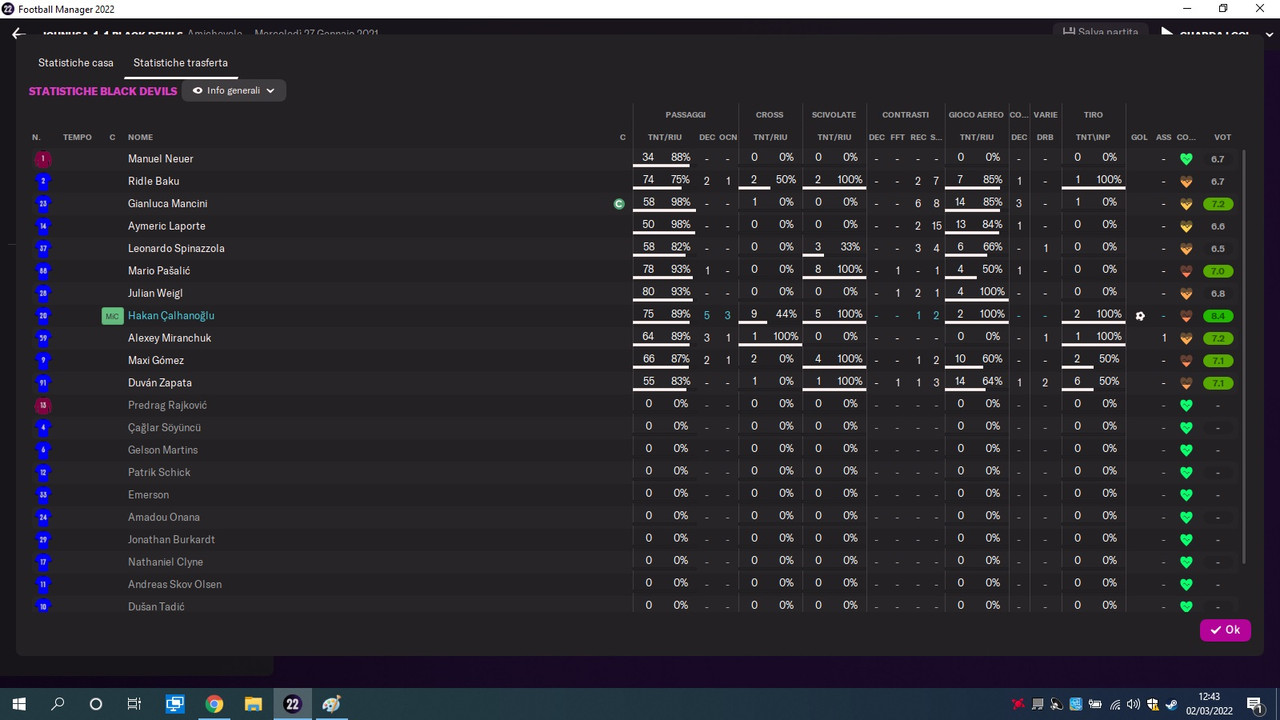Open Google Chrome from the taskbar
Screen dimensions: 1280x720
pyautogui.click(x=214, y=704)
